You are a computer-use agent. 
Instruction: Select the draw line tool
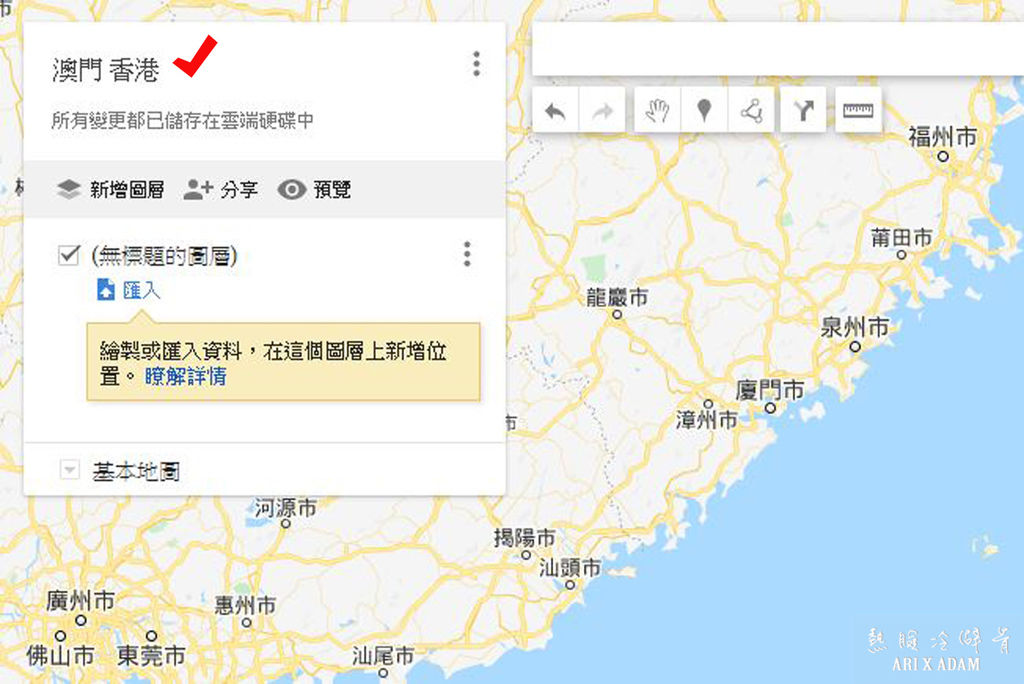tap(751, 111)
